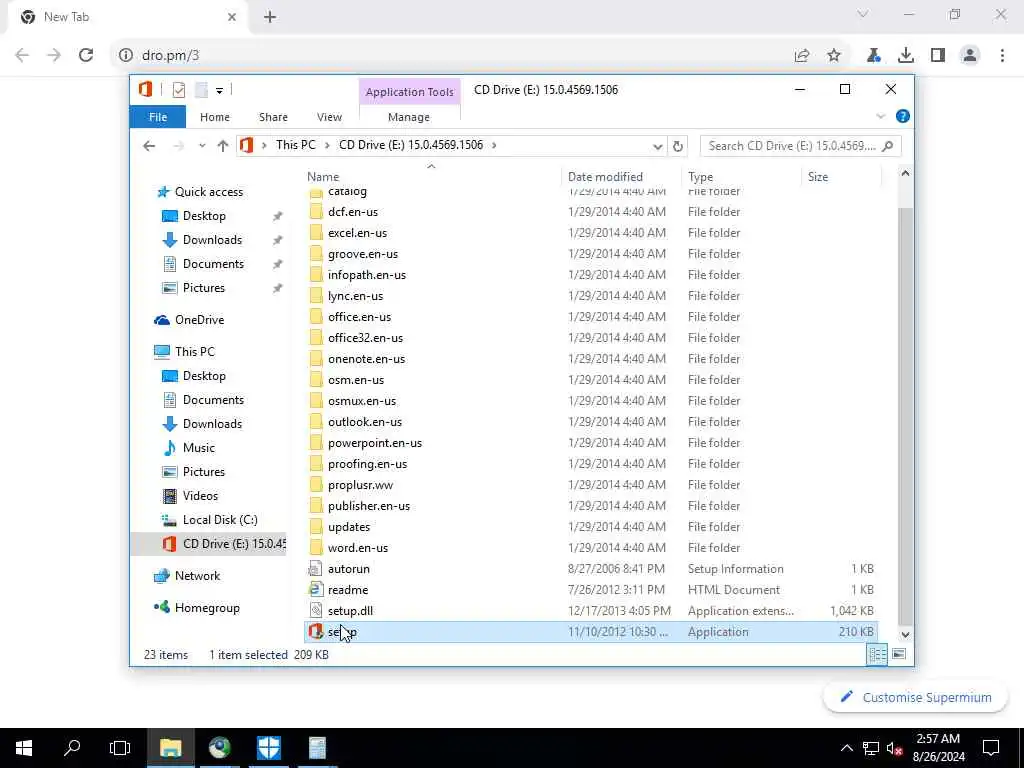
Task: Open Windows taskbar search
Action: tap(72, 748)
